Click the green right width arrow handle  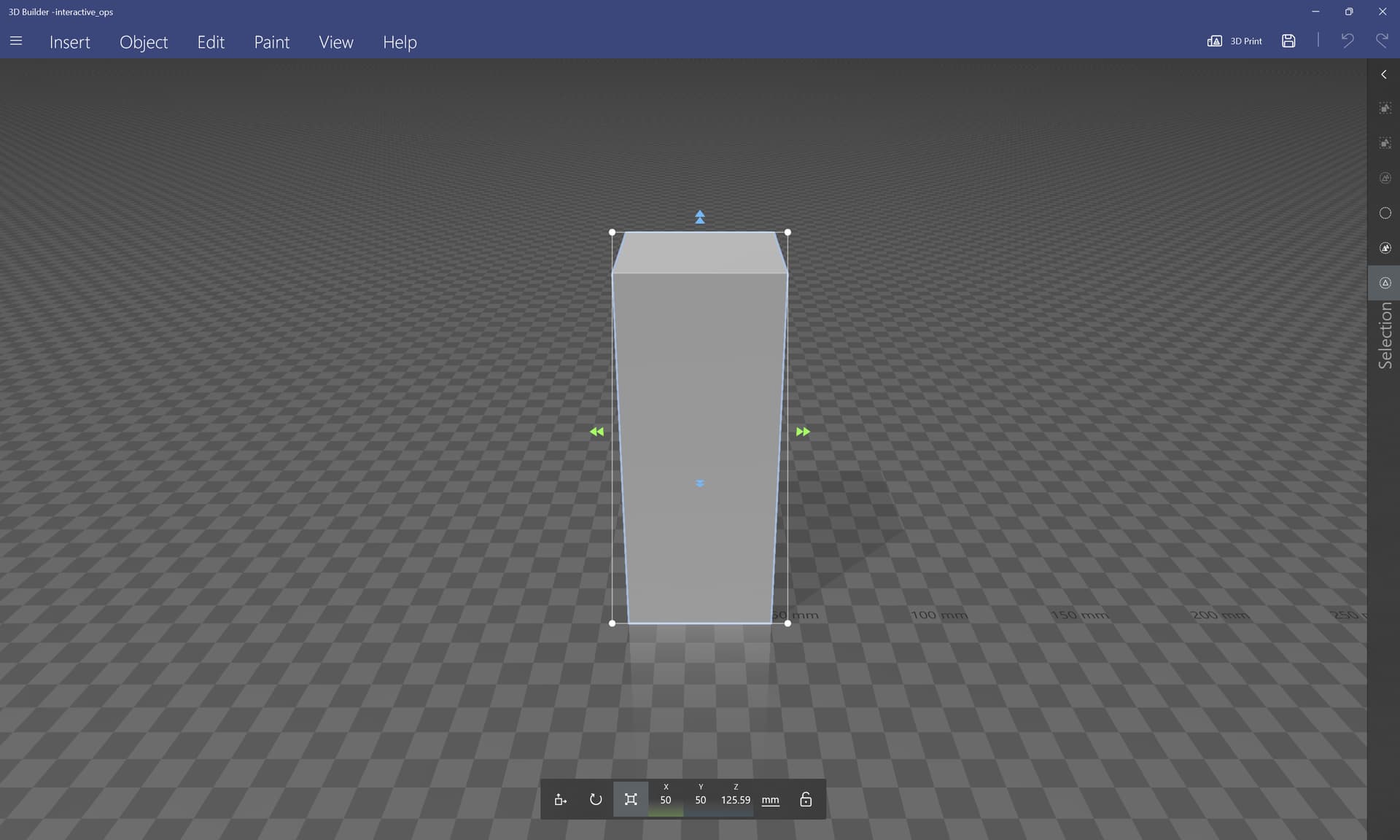tap(803, 432)
